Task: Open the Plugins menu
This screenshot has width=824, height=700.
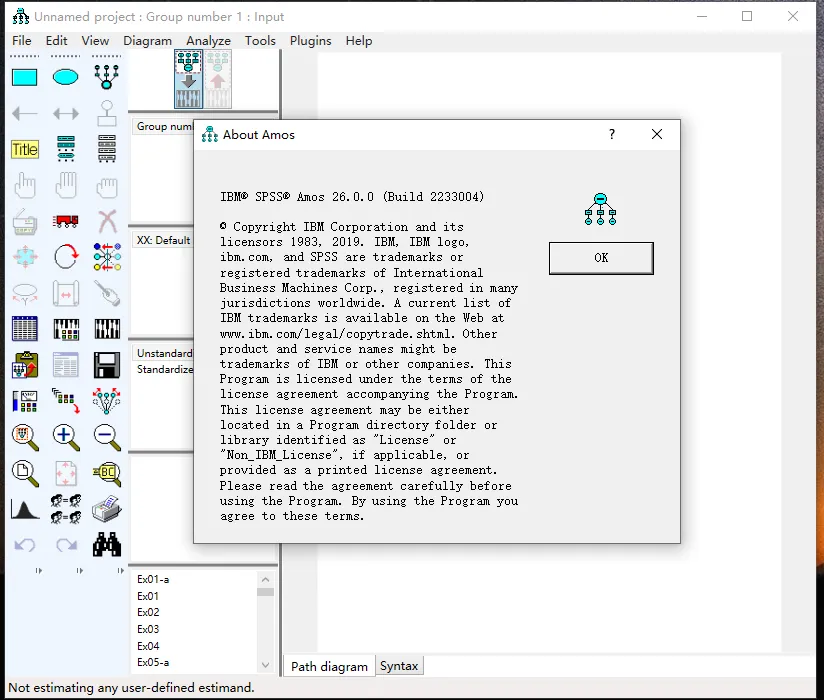Action: tap(311, 40)
